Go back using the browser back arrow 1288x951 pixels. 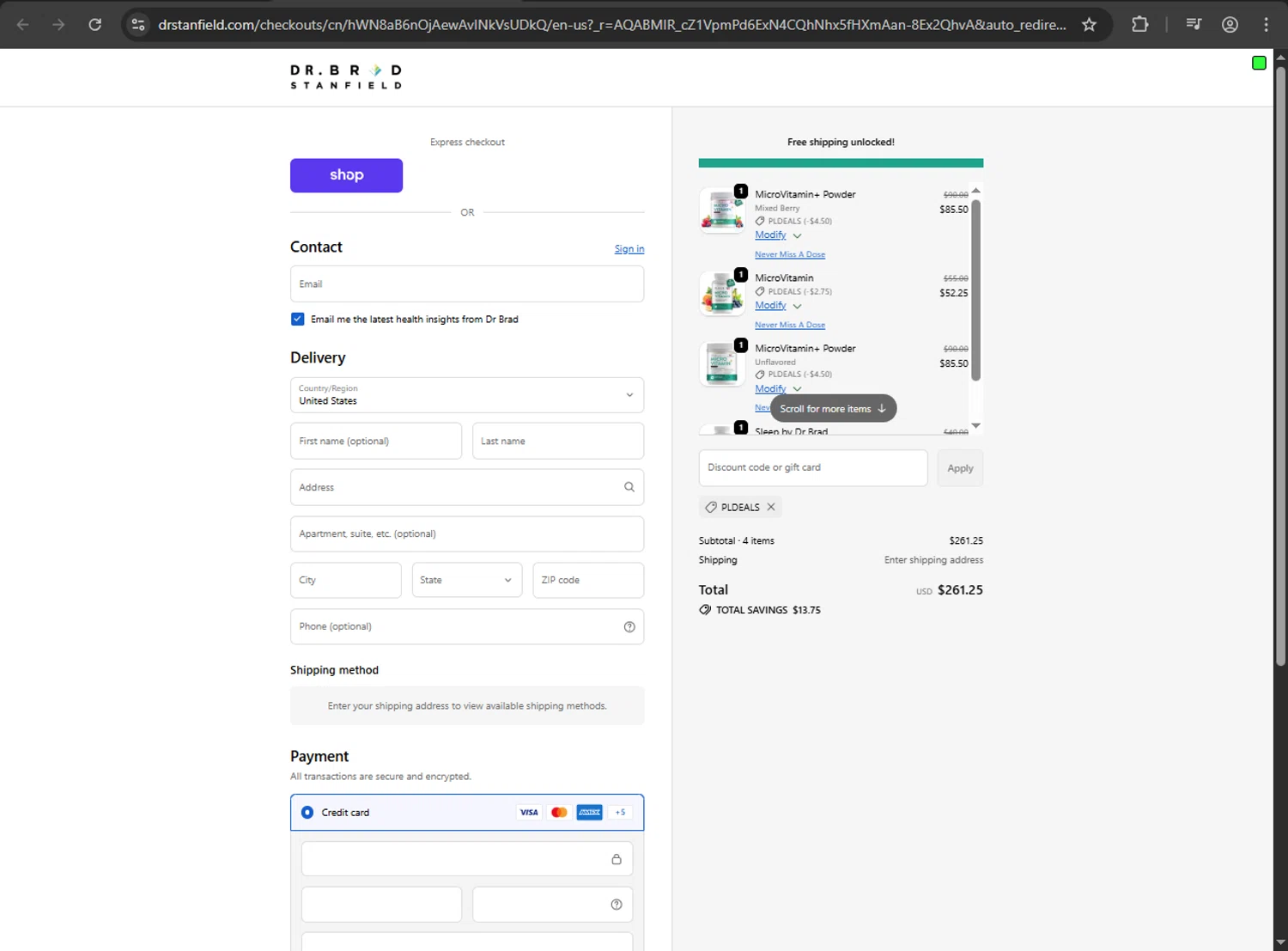click(23, 24)
